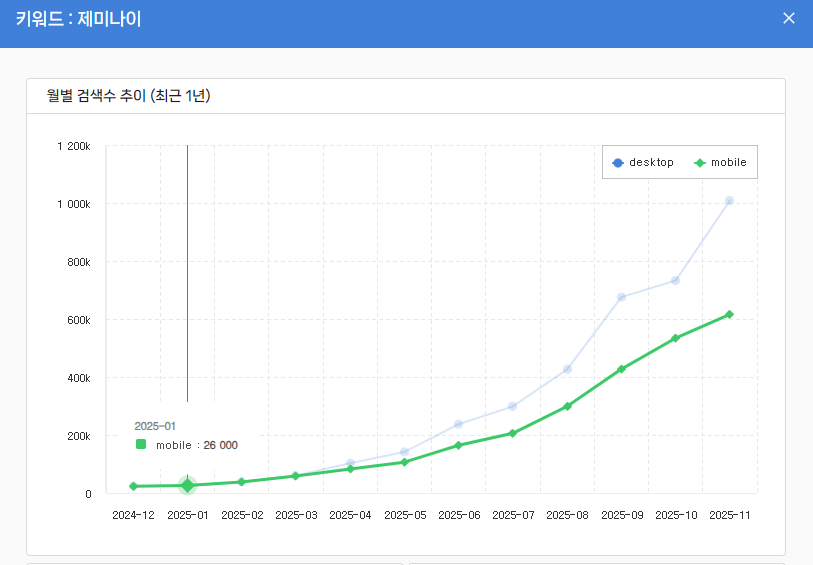Click the mobile data point for 2025-09
Screen dimensions: 813x565
621,369
